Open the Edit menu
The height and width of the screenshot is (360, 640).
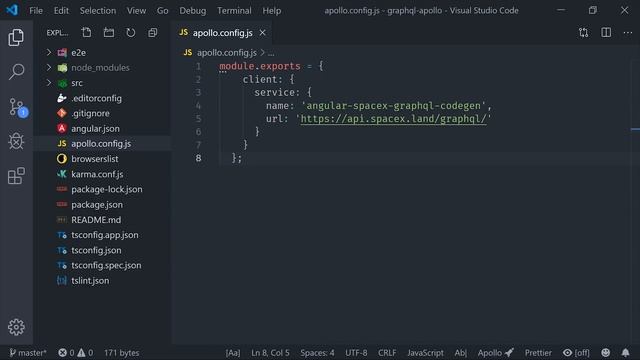pos(61,10)
